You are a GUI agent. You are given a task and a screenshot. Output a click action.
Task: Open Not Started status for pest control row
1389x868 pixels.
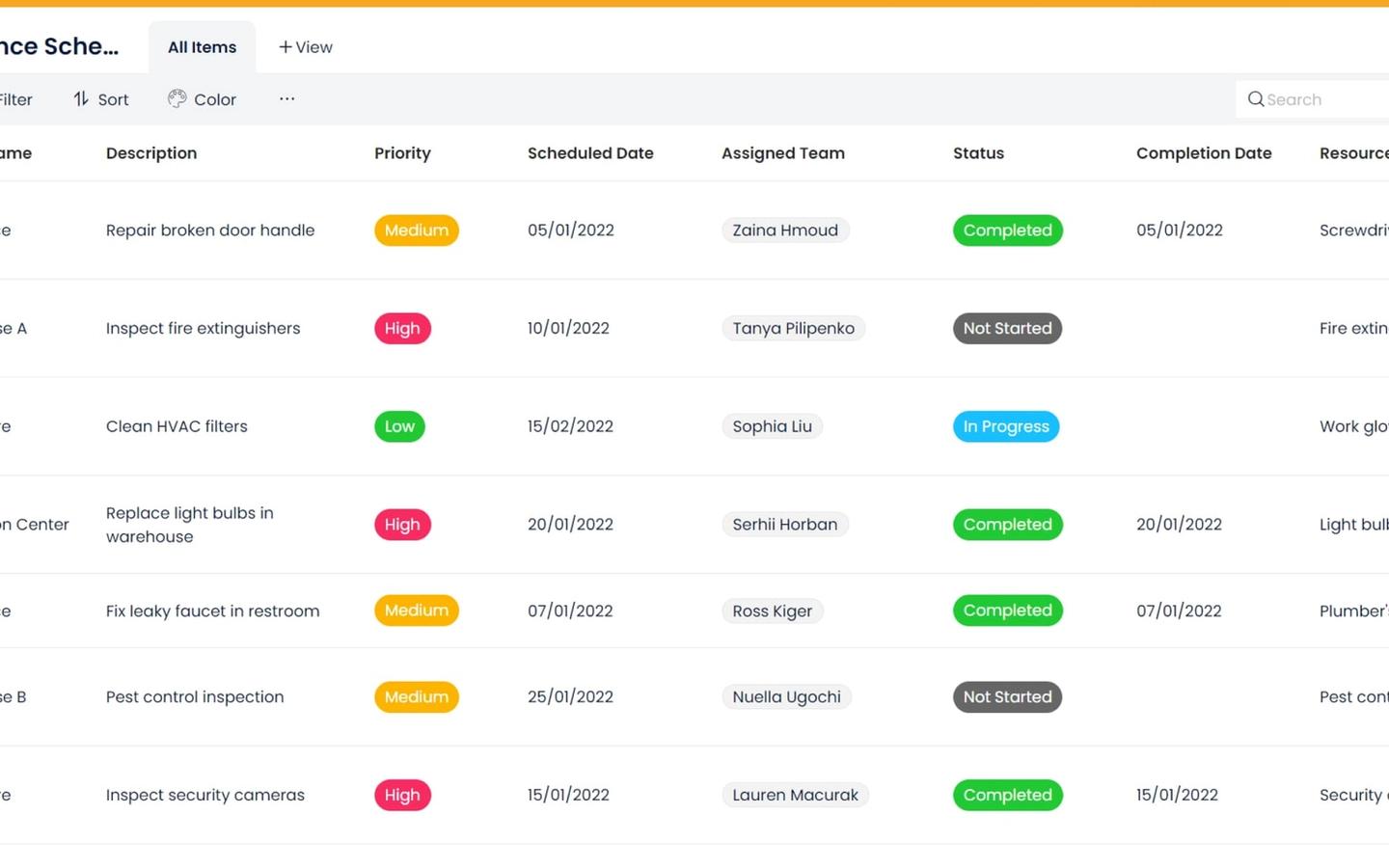click(1007, 697)
